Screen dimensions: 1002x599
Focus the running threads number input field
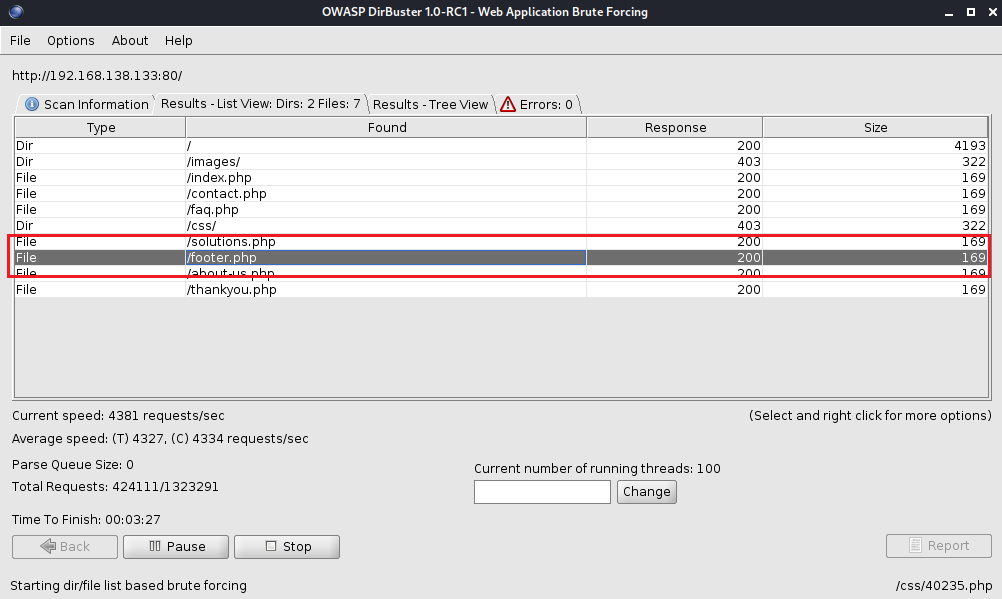541,492
